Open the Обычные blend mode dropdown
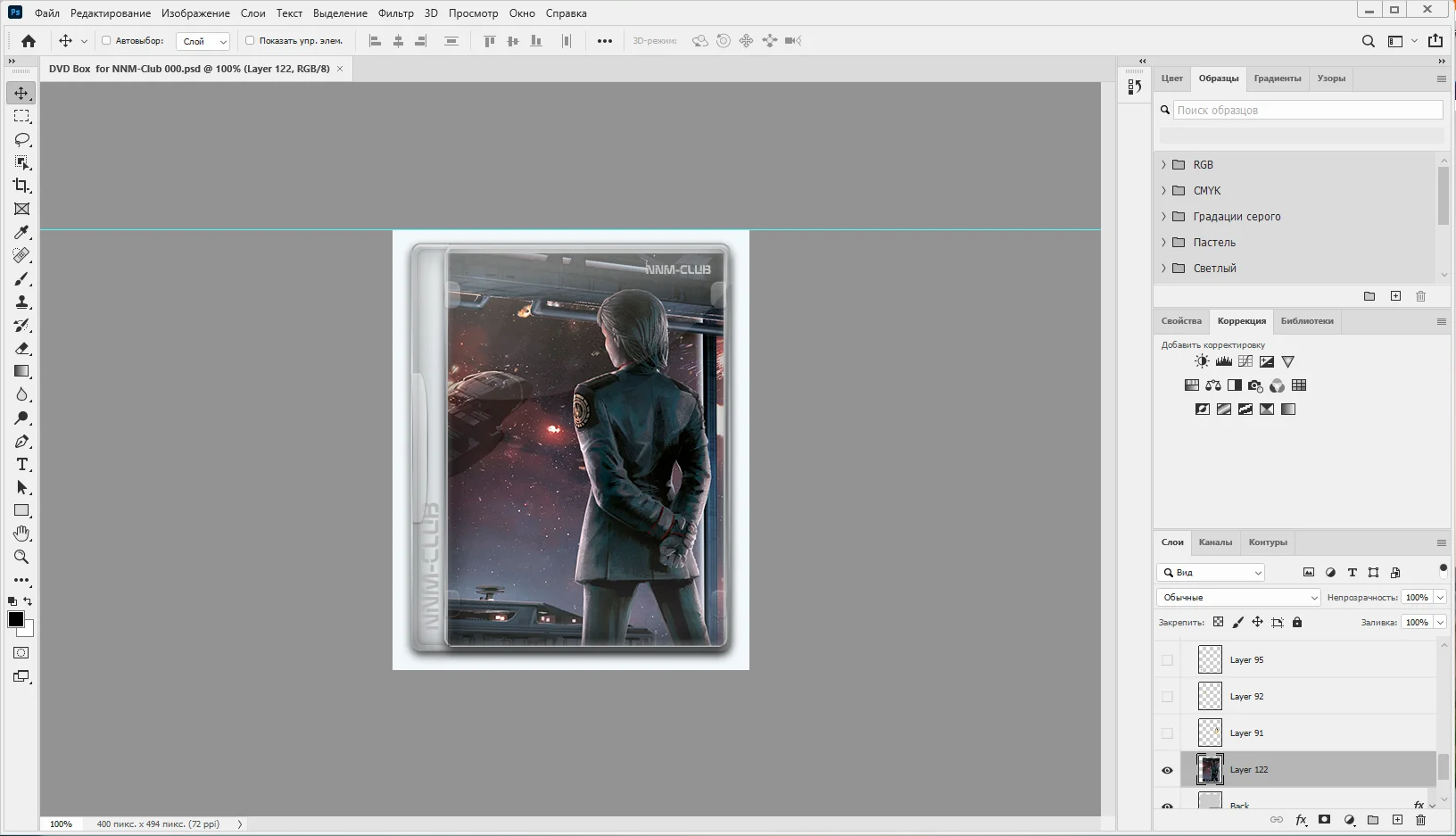The height and width of the screenshot is (836, 1456). coord(1238,598)
